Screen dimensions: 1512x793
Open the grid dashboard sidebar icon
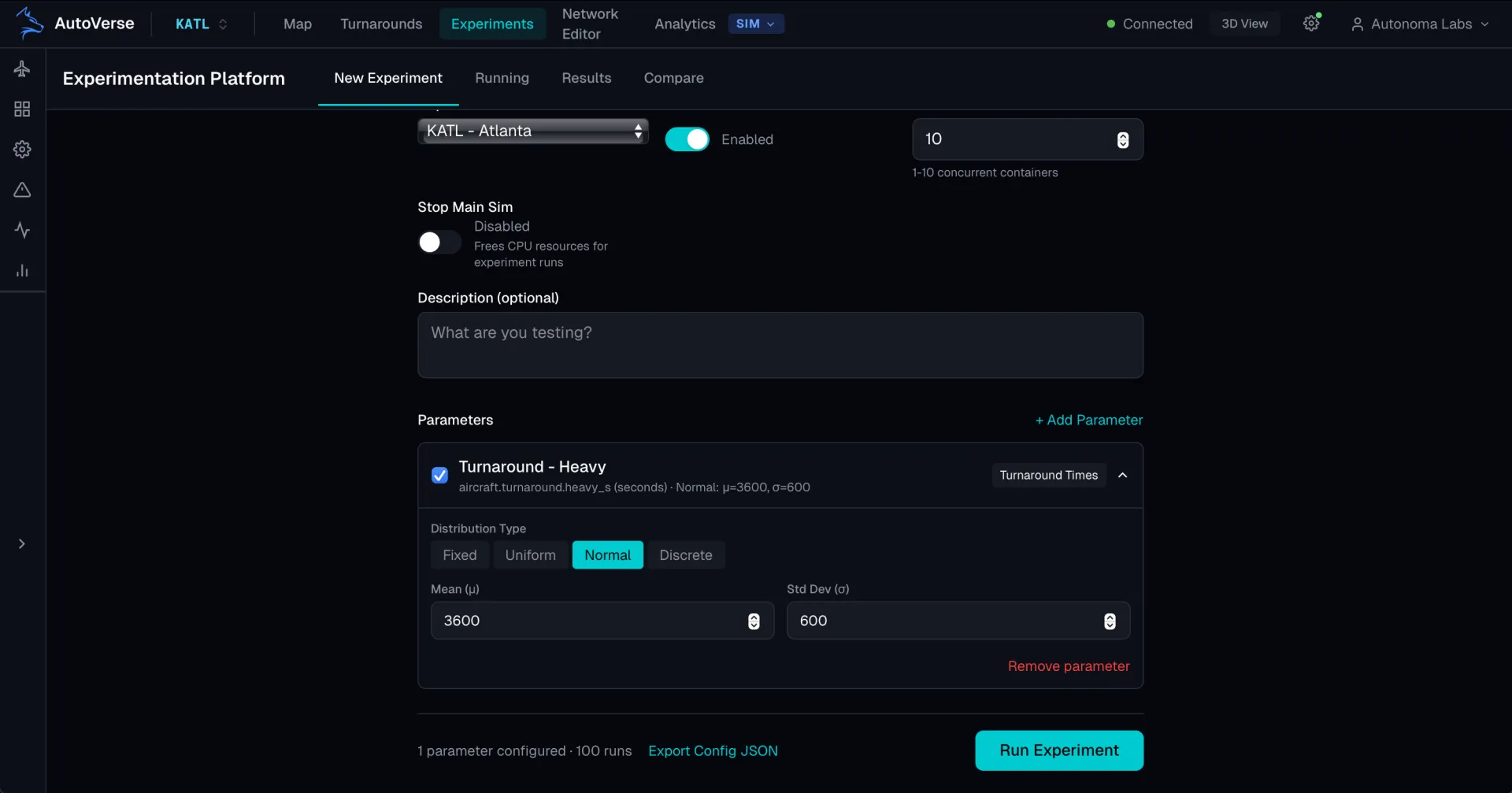[x=22, y=109]
